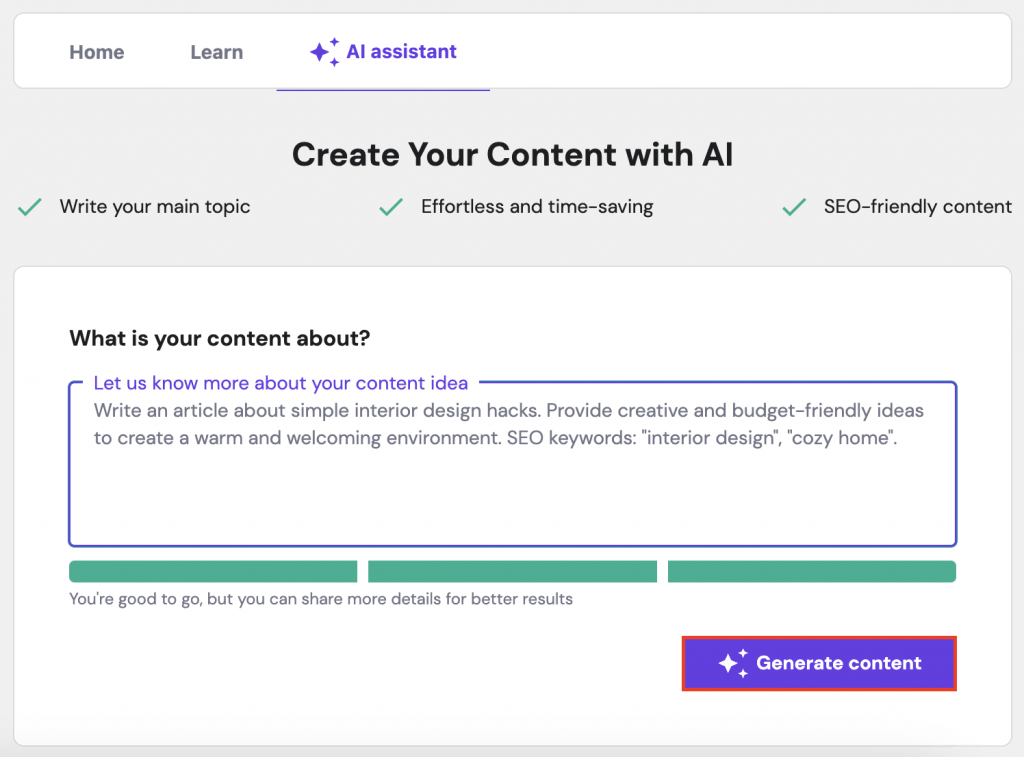
Task: Switch to the Learn tab
Action: tap(216, 52)
